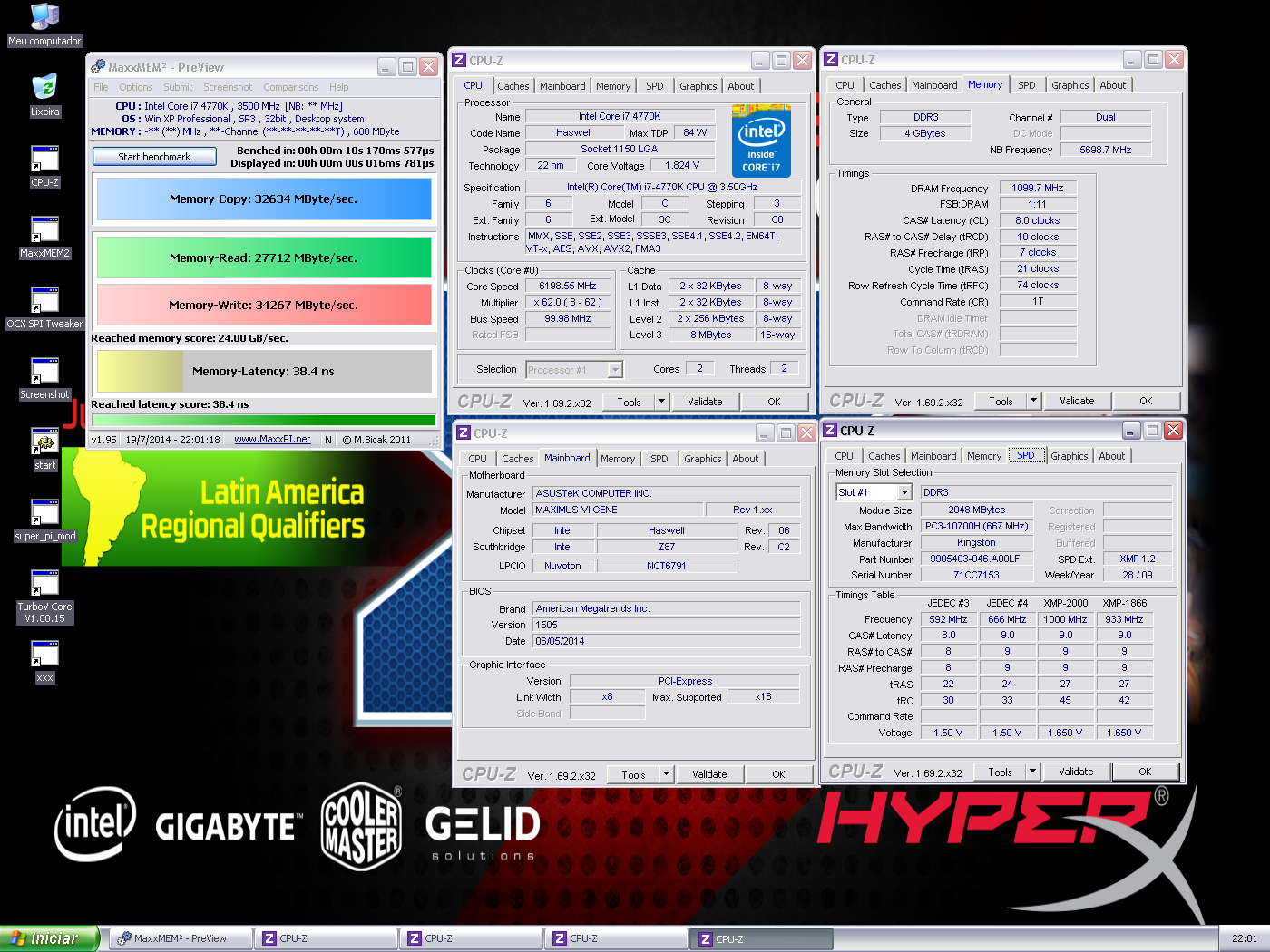The height and width of the screenshot is (952, 1270).
Task: Select Memory tab in CPU-Z Mainboard window
Action: click(618, 459)
